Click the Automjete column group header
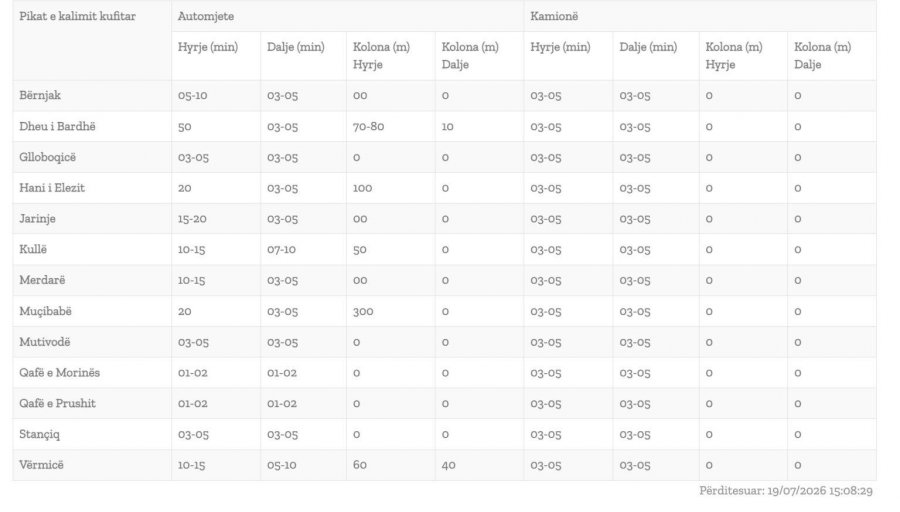This screenshot has height=512, width=900. click(205, 16)
